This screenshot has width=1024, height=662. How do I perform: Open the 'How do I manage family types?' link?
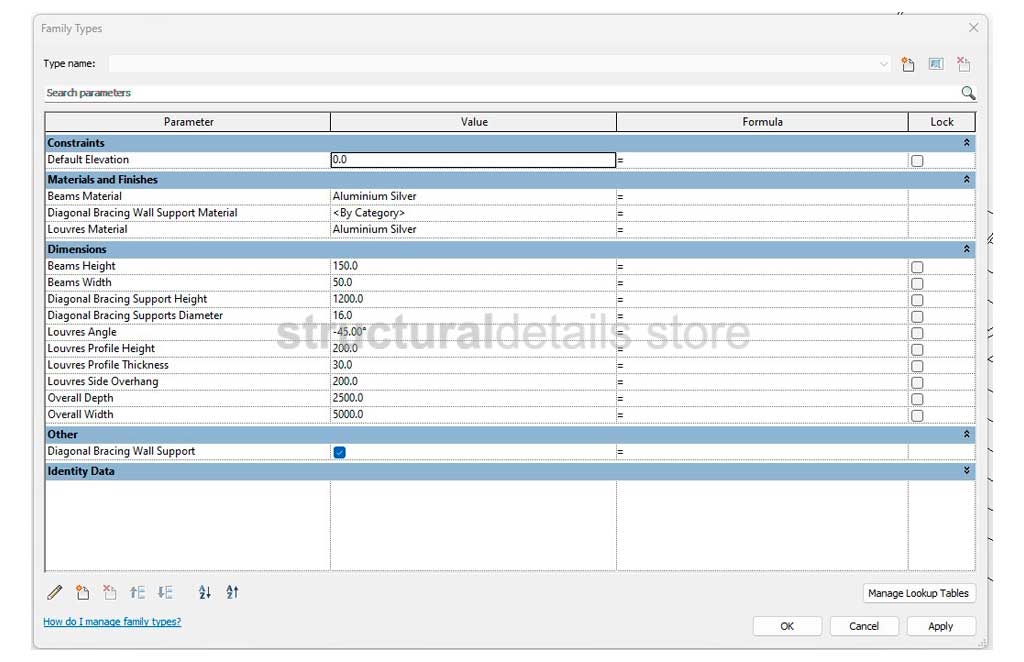coord(112,622)
